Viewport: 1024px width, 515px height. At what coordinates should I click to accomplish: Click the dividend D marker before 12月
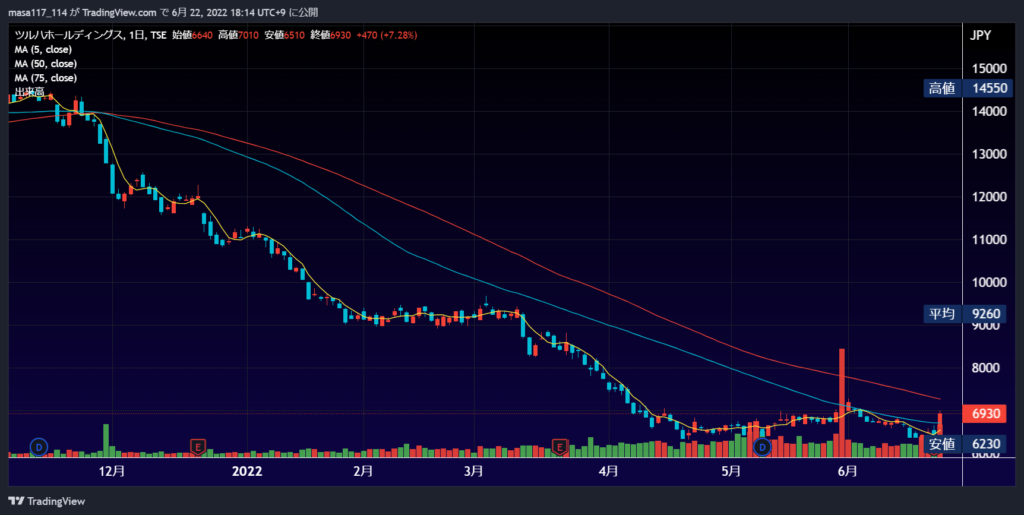[39, 447]
